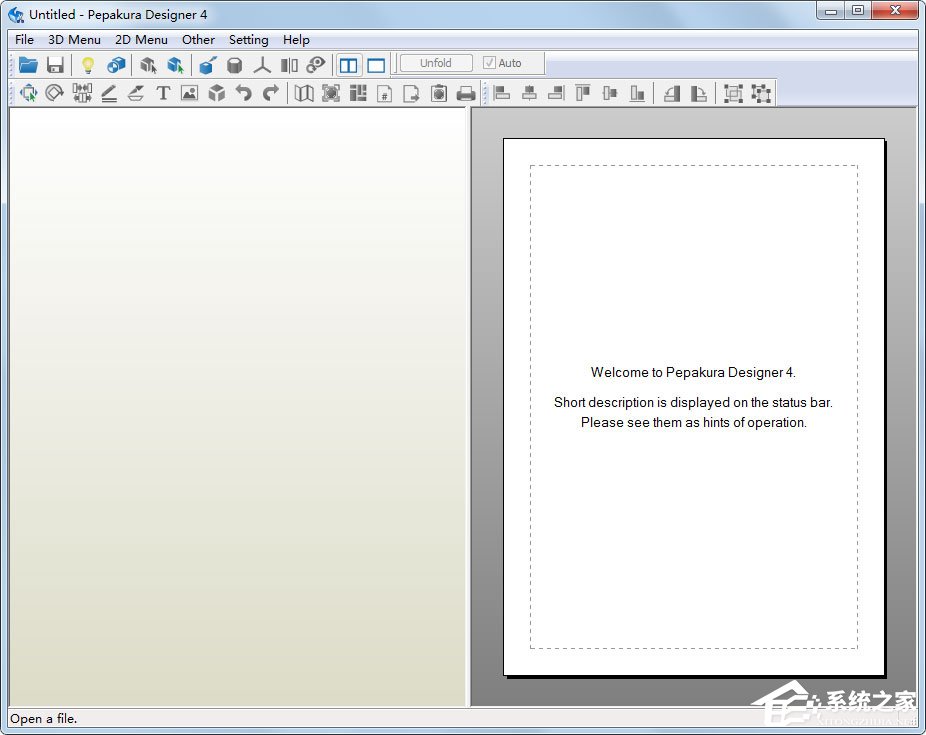
Task: Open the 3D Menu
Action: [74, 40]
